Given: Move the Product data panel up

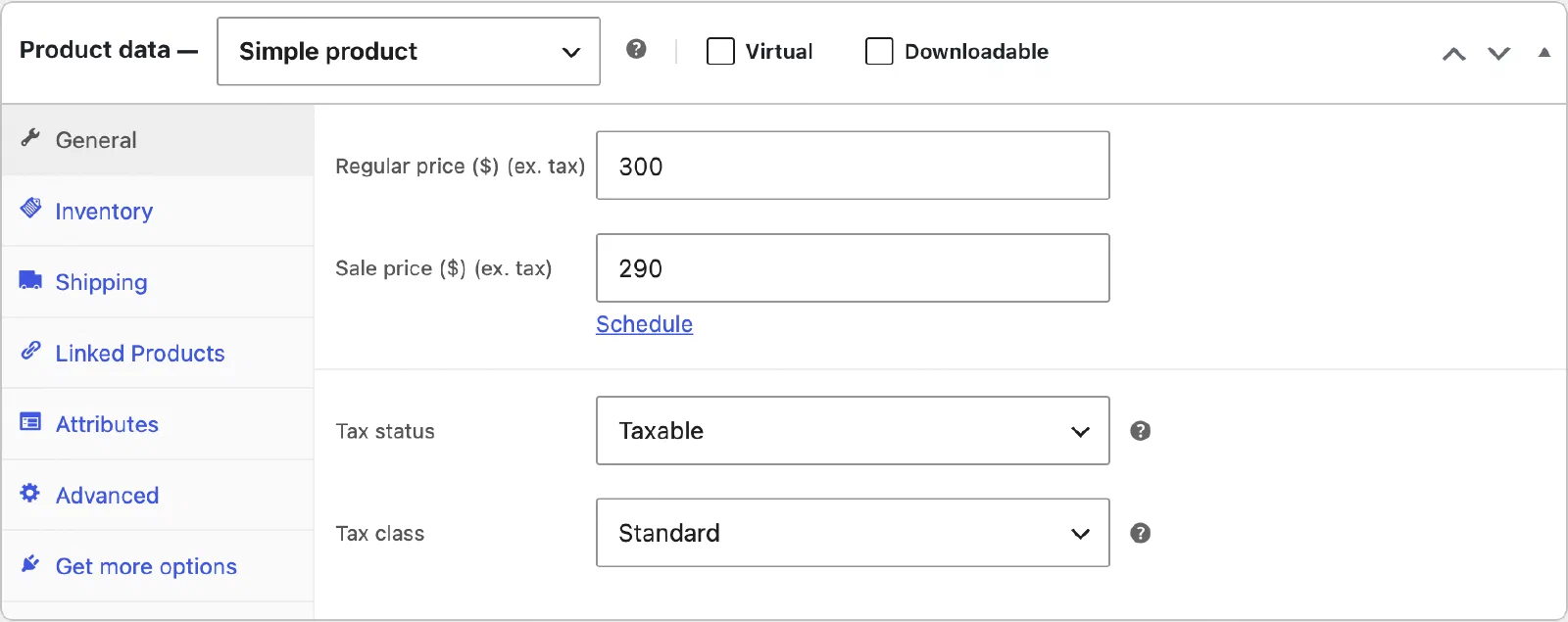Looking at the screenshot, I should click(1454, 54).
